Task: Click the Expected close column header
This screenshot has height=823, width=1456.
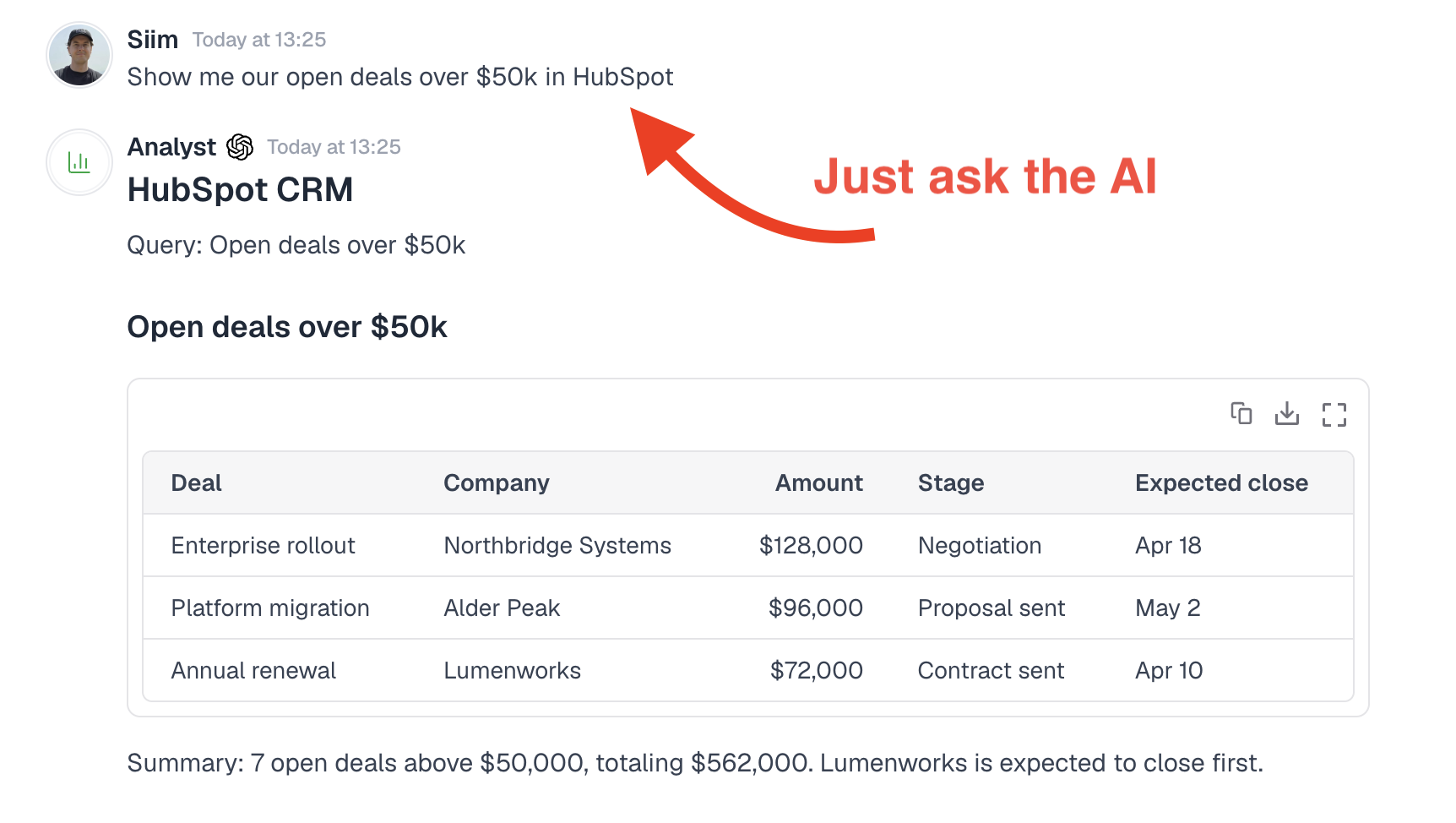Action: pyautogui.click(x=1221, y=482)
